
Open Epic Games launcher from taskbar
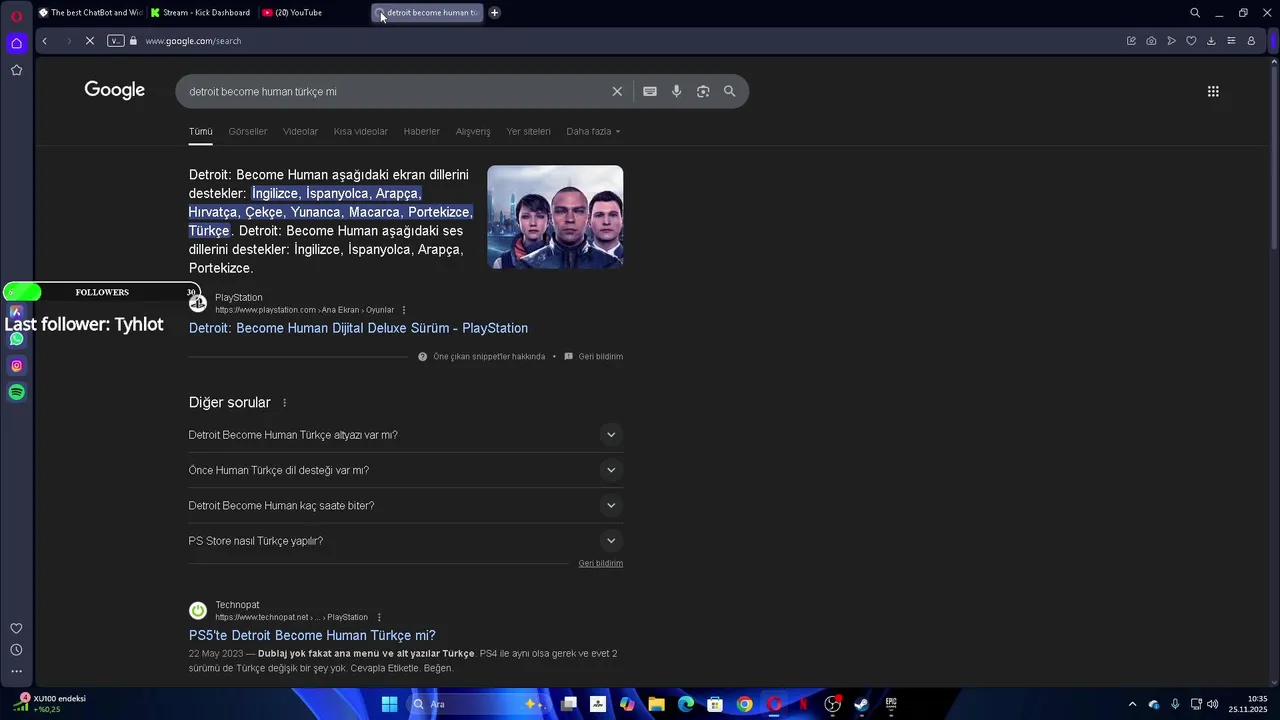890,704
